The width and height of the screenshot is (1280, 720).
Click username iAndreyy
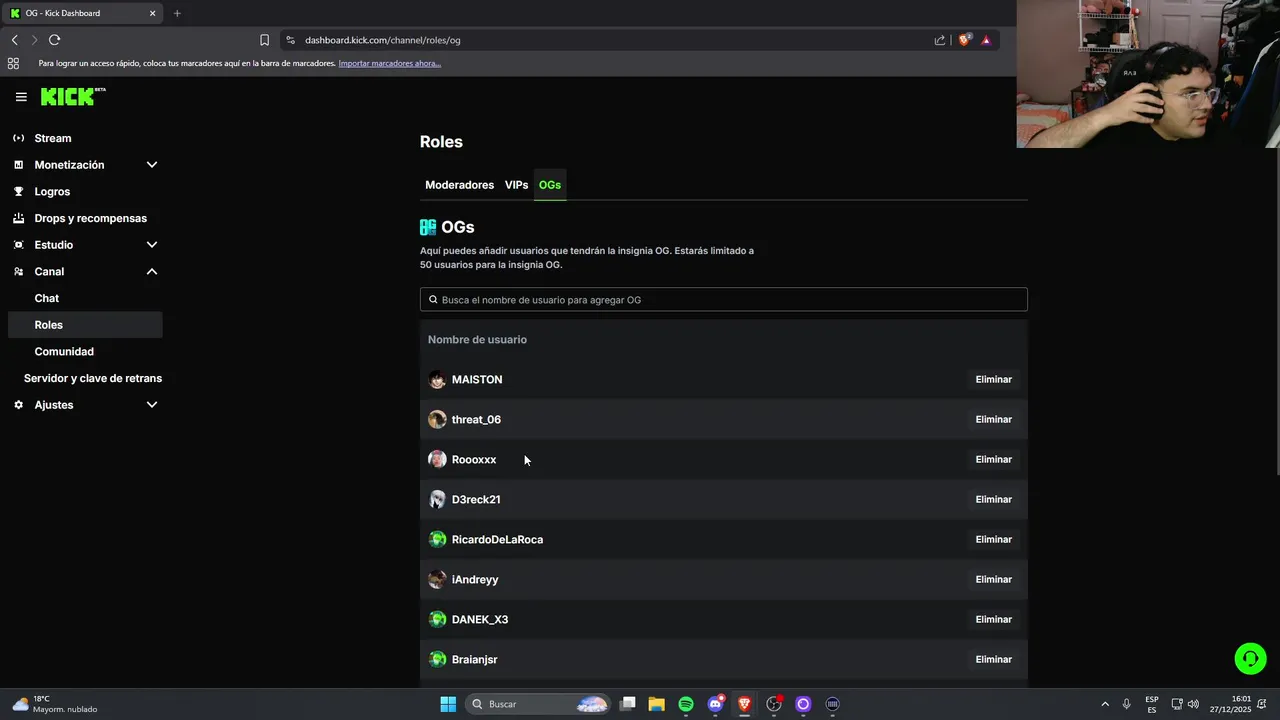(475, 579)
